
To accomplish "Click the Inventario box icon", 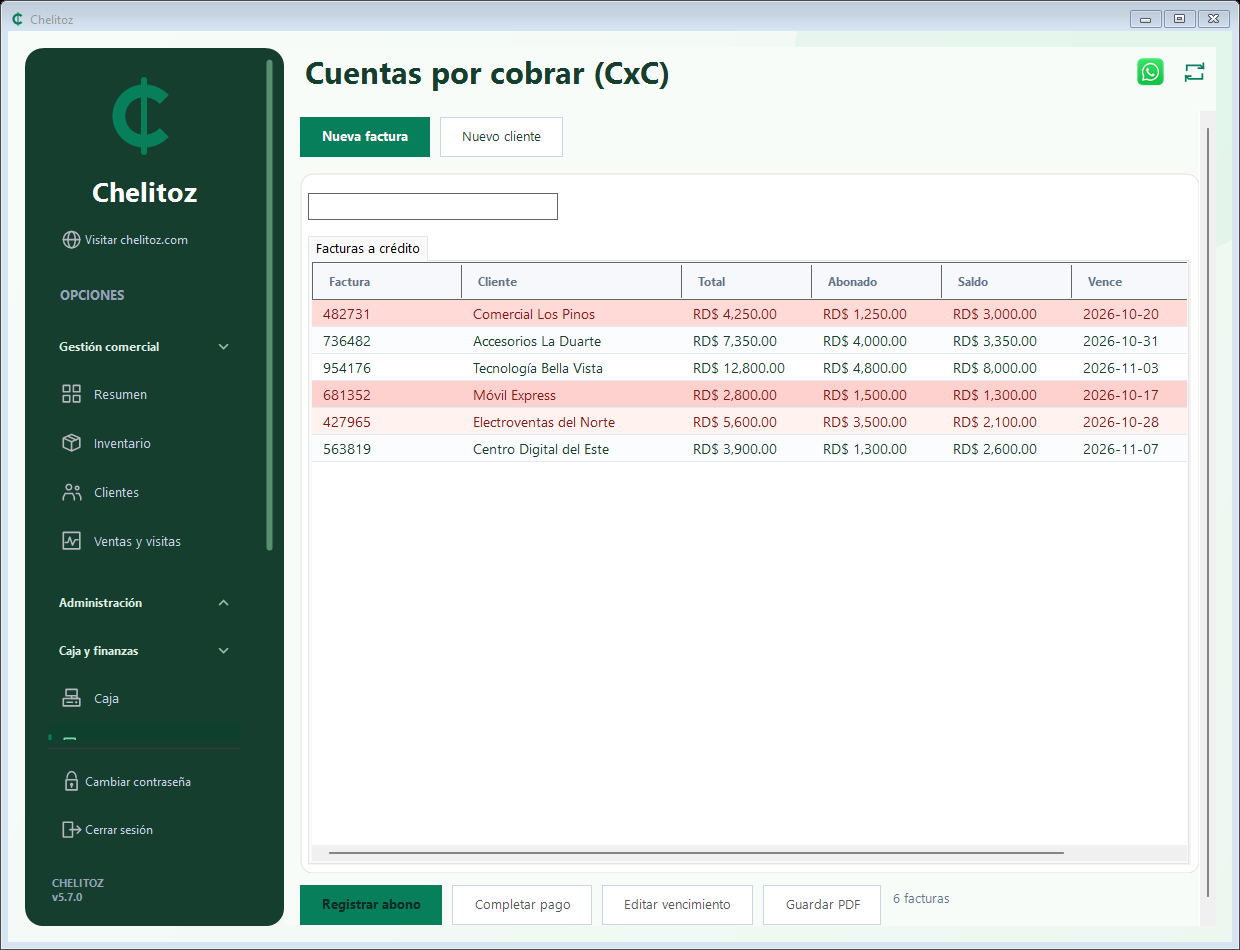I will click(x=71, y=443).
